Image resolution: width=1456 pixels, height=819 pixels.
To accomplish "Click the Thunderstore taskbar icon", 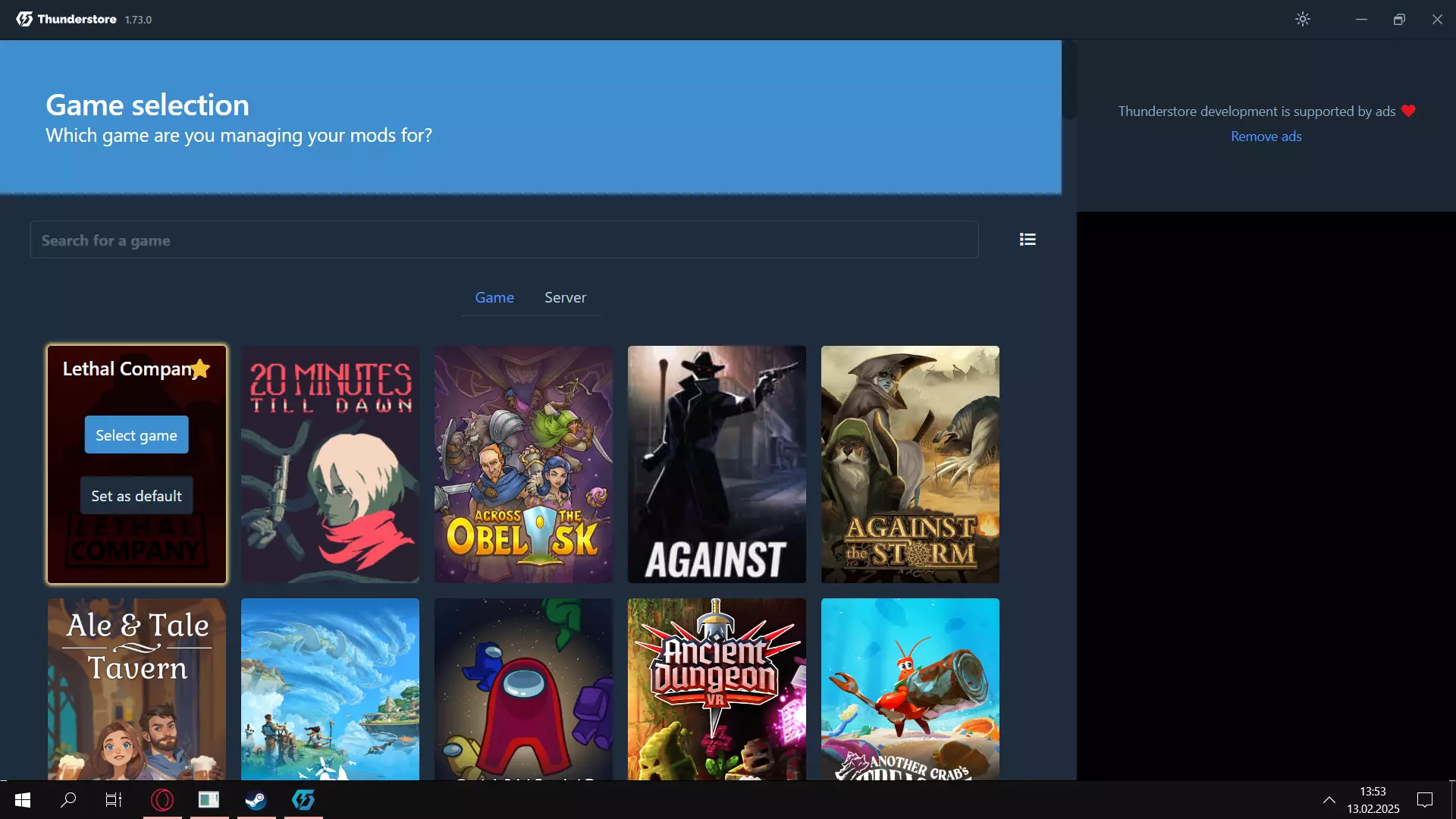I will 303,799.
